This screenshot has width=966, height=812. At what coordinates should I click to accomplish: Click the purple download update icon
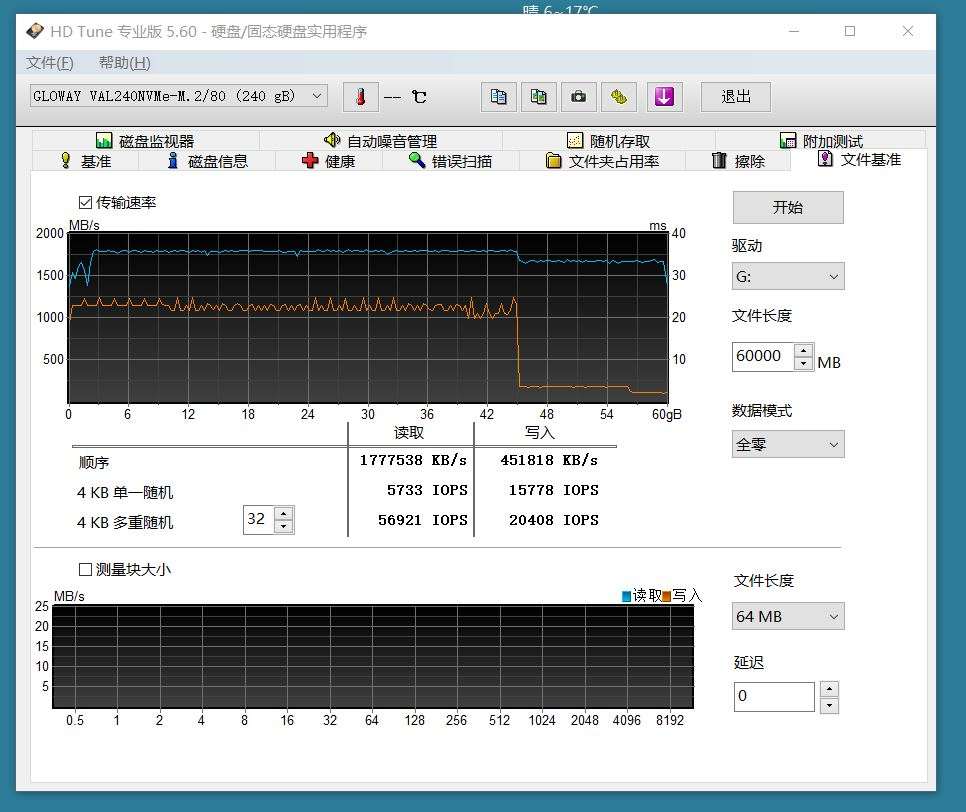pos(664,96)
